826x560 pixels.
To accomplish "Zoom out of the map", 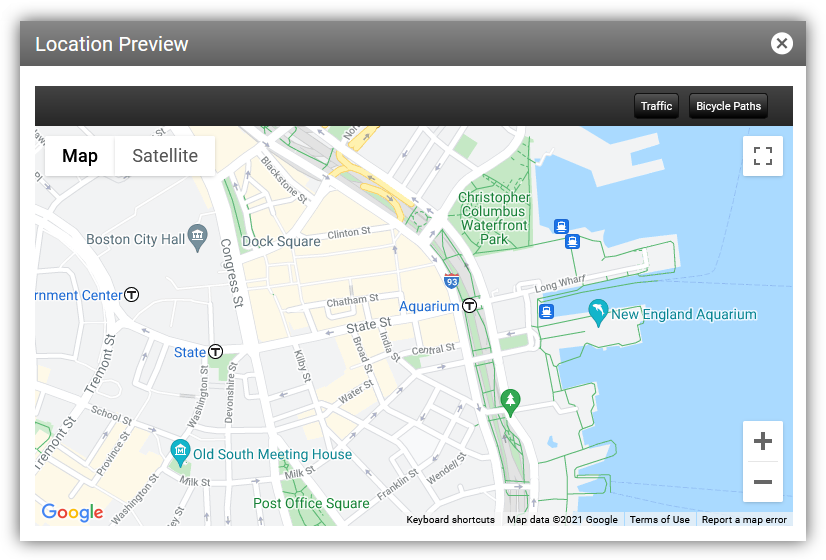I will 763,482.
